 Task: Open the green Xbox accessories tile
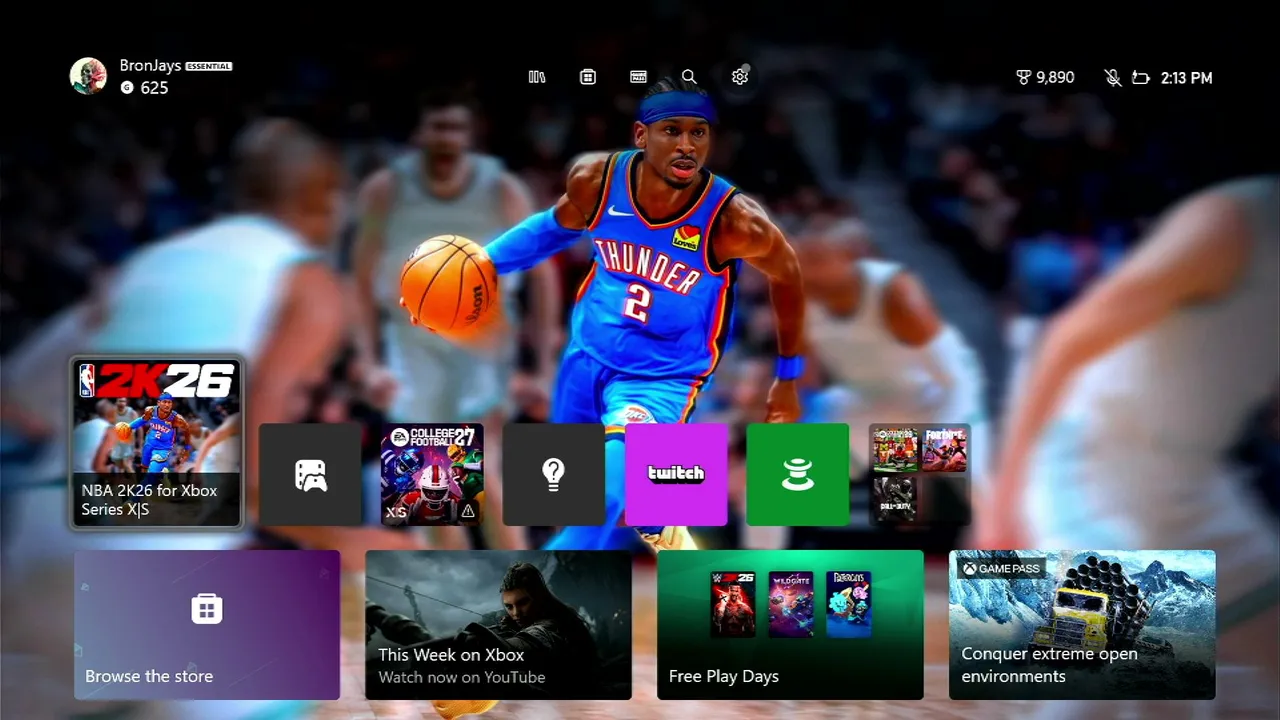coord(798,474)
